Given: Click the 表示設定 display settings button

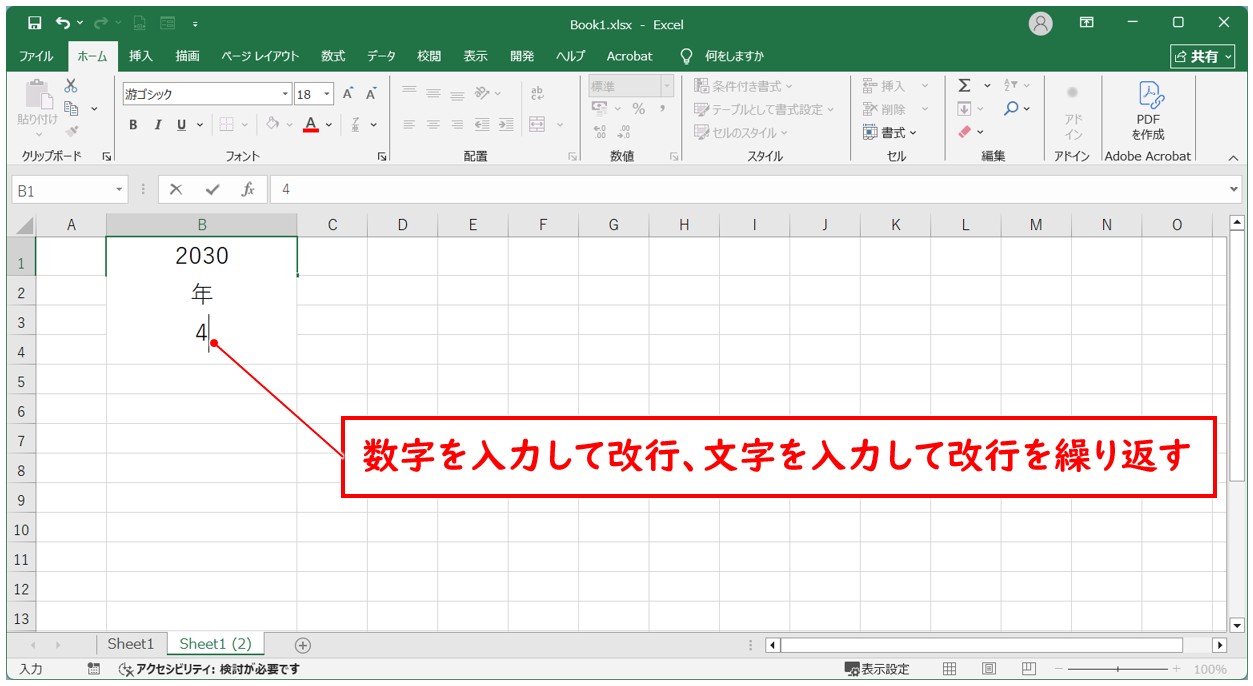Looking at the screenshot, I should [x=877, y=669].
